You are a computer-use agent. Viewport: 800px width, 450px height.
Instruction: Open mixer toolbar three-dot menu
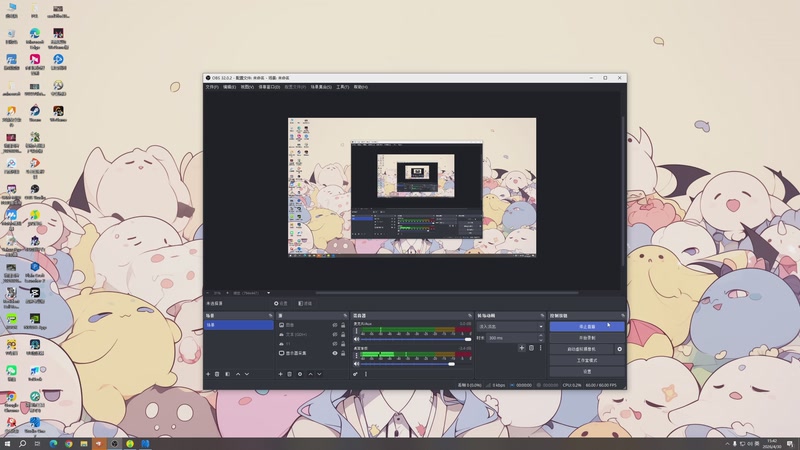pos(366,374)
